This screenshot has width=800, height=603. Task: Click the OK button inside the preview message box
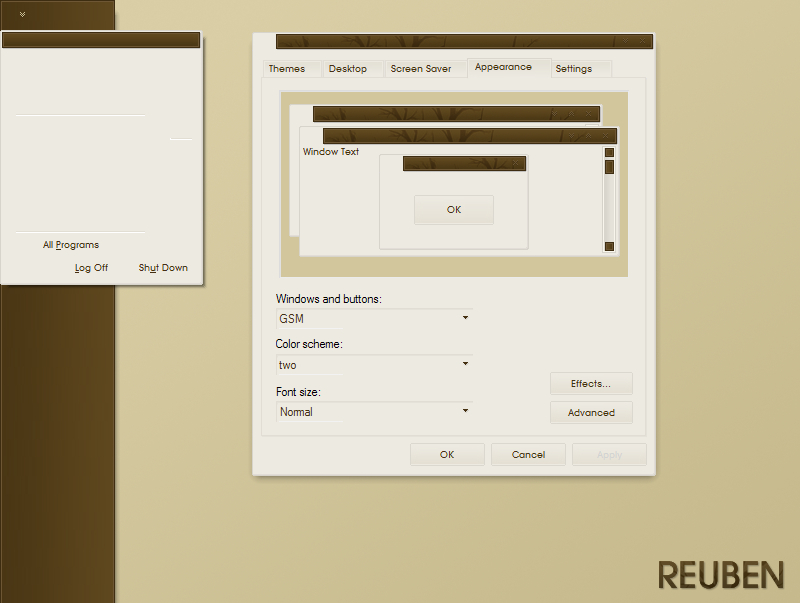pos(454,210)
